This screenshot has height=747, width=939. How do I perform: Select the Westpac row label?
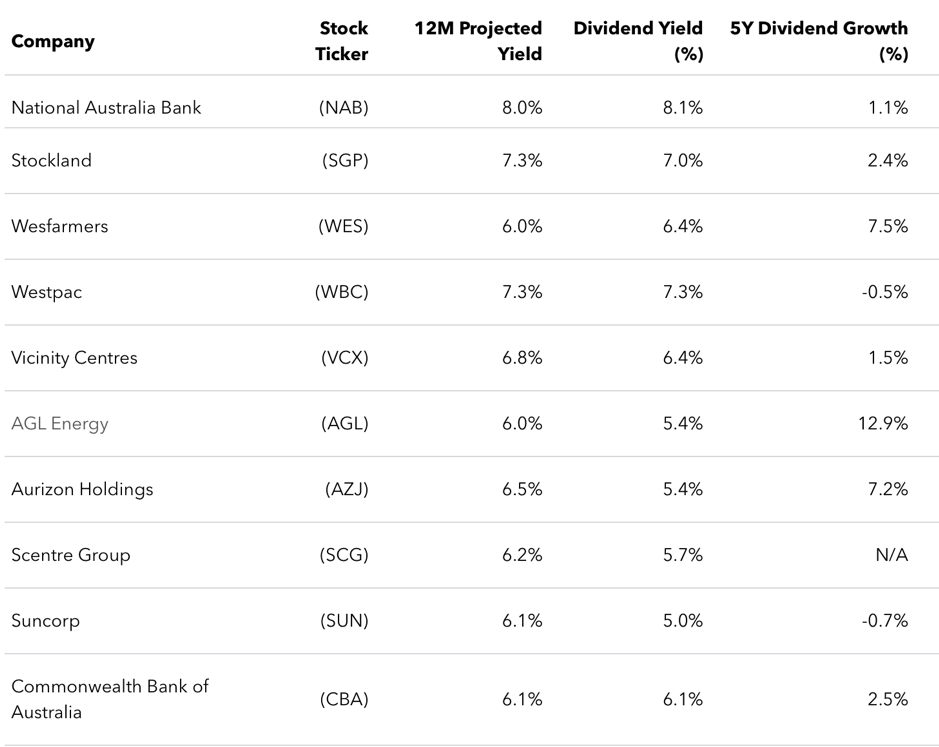tap(46, 293)
